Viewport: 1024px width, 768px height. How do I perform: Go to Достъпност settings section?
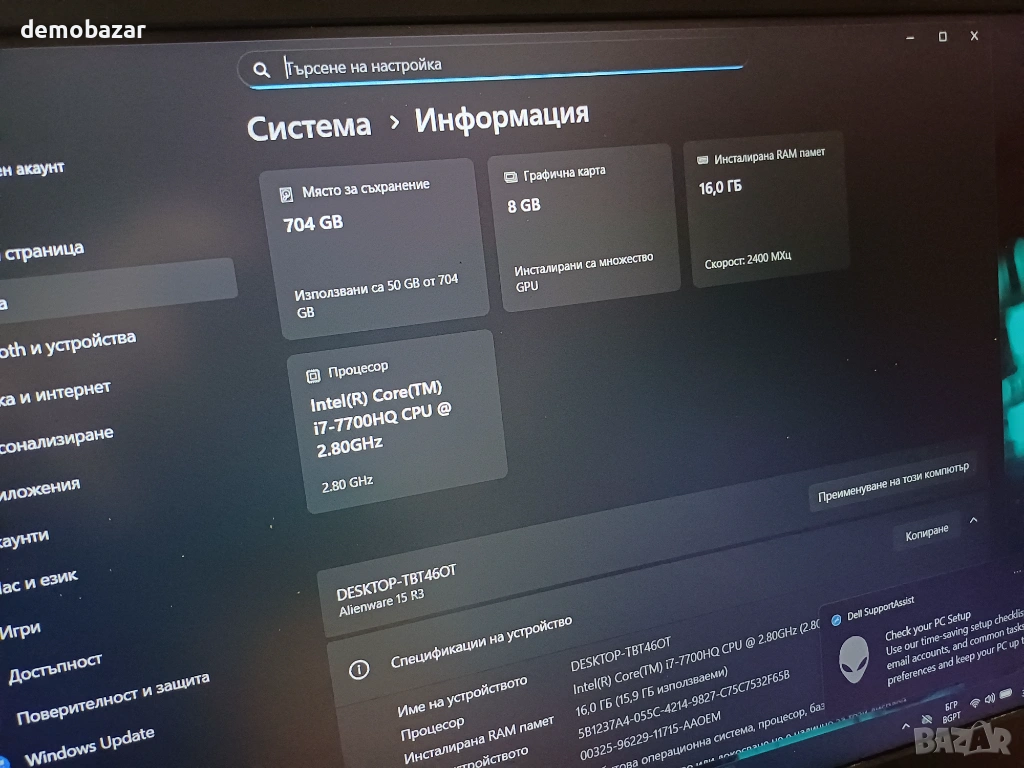click(x=55, y=666)
